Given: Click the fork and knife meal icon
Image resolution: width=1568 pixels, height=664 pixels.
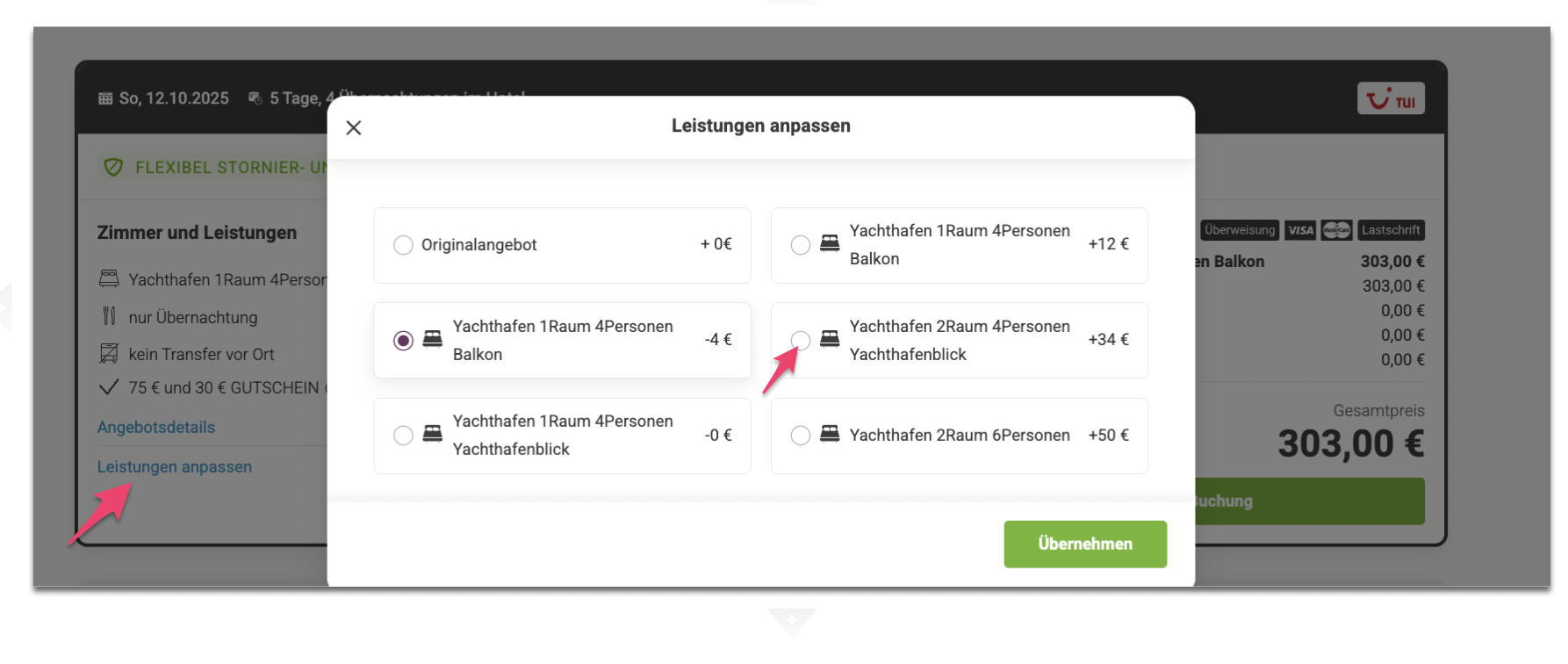Looking at the screenshot, I should (x=109, y=316).
